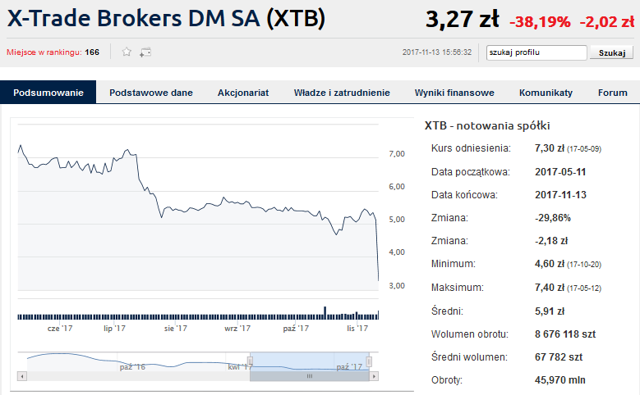Click the highlighted range in the chart navigator
The image size is (640, 395).
309,361
